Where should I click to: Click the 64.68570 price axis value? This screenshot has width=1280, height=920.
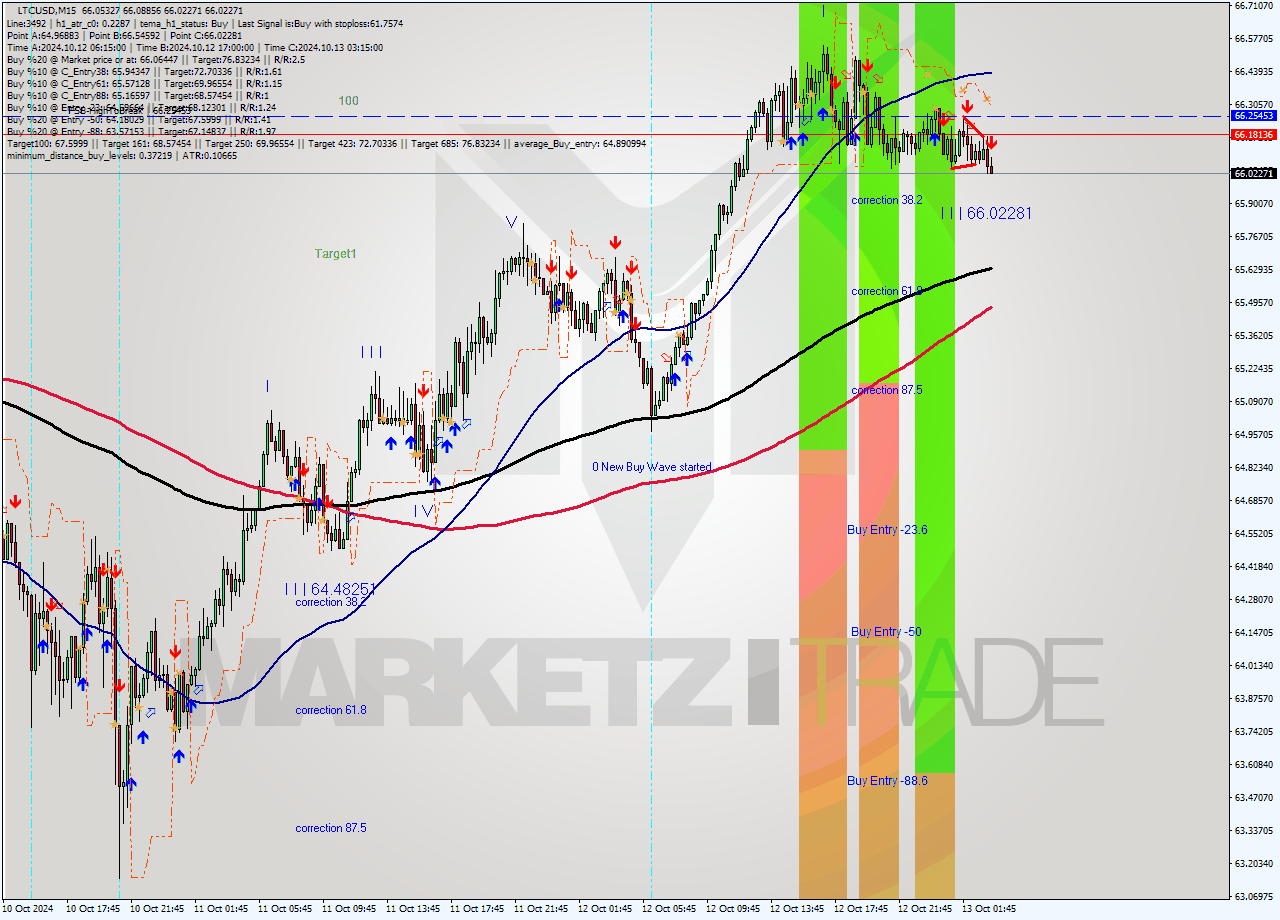(1253, 500)
